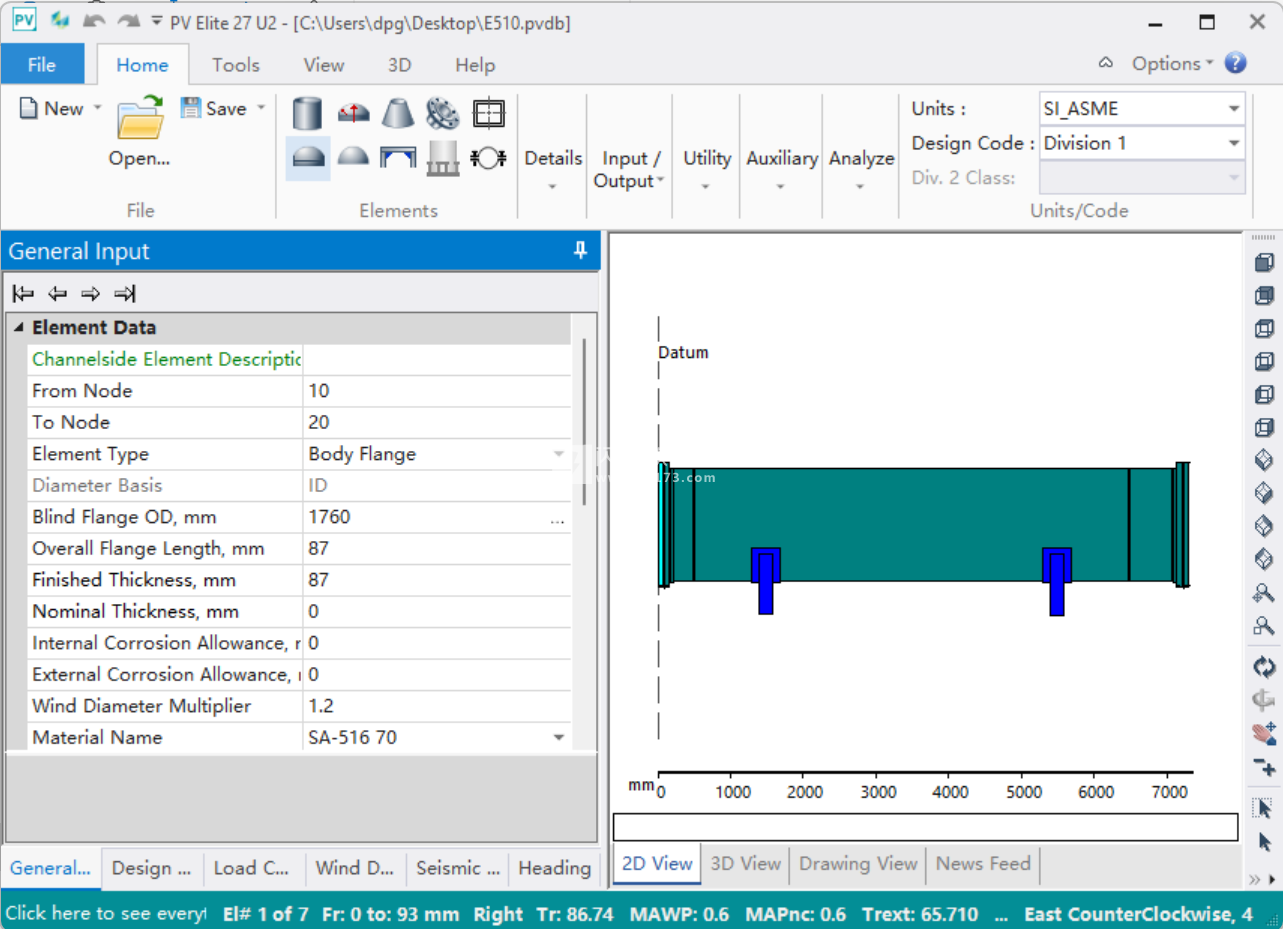Add a Cylinder element
Viewport: 1283px width, 929px height.
point(308,113)
